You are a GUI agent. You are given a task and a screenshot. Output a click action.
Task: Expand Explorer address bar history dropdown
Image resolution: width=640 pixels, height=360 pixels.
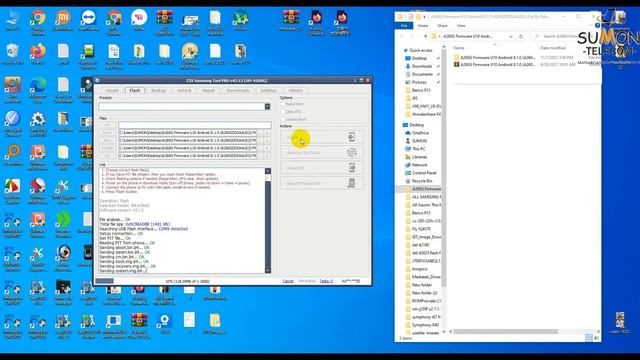click(511, 36)
